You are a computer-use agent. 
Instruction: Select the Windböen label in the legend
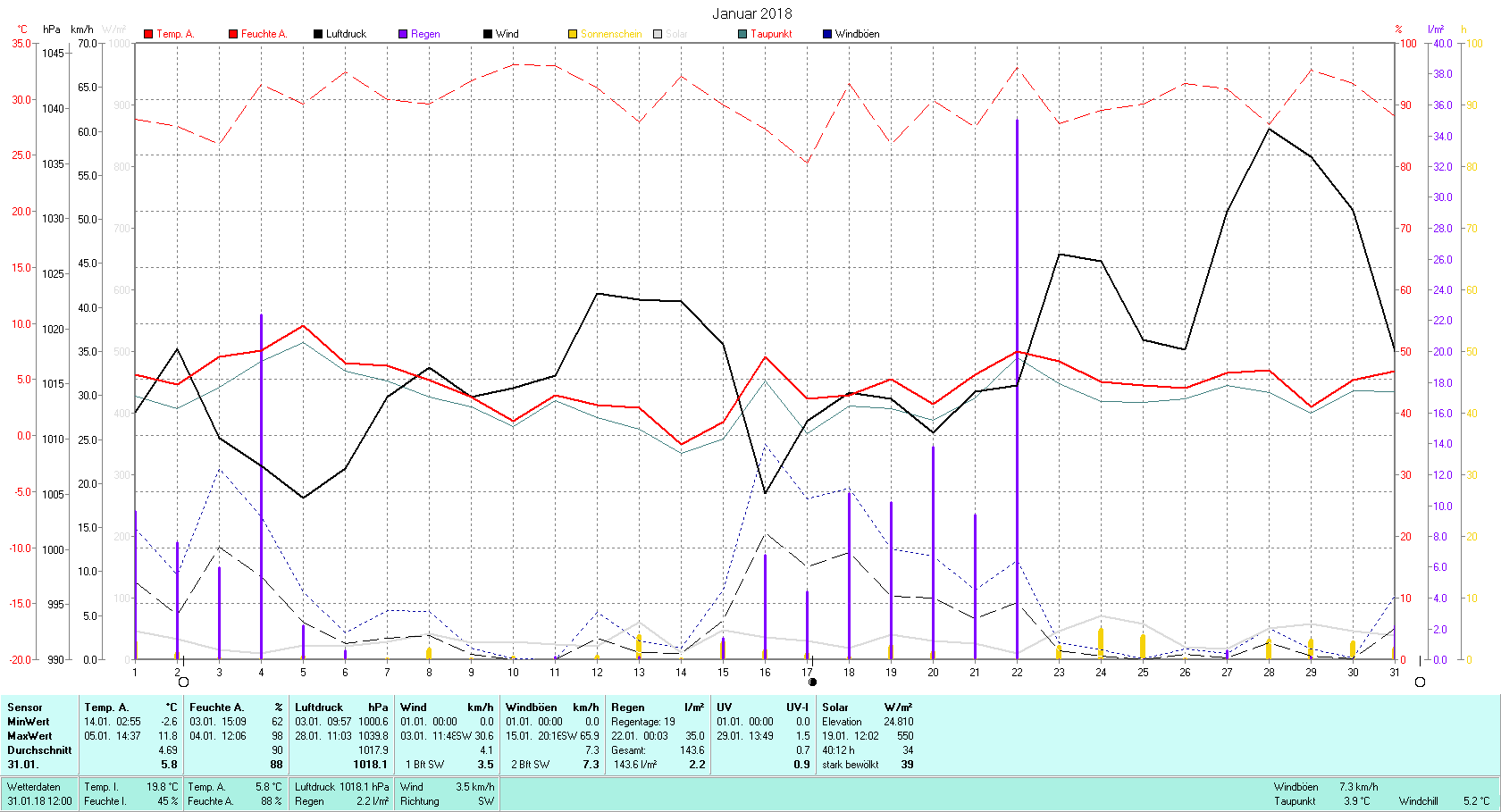pos(857,34)
